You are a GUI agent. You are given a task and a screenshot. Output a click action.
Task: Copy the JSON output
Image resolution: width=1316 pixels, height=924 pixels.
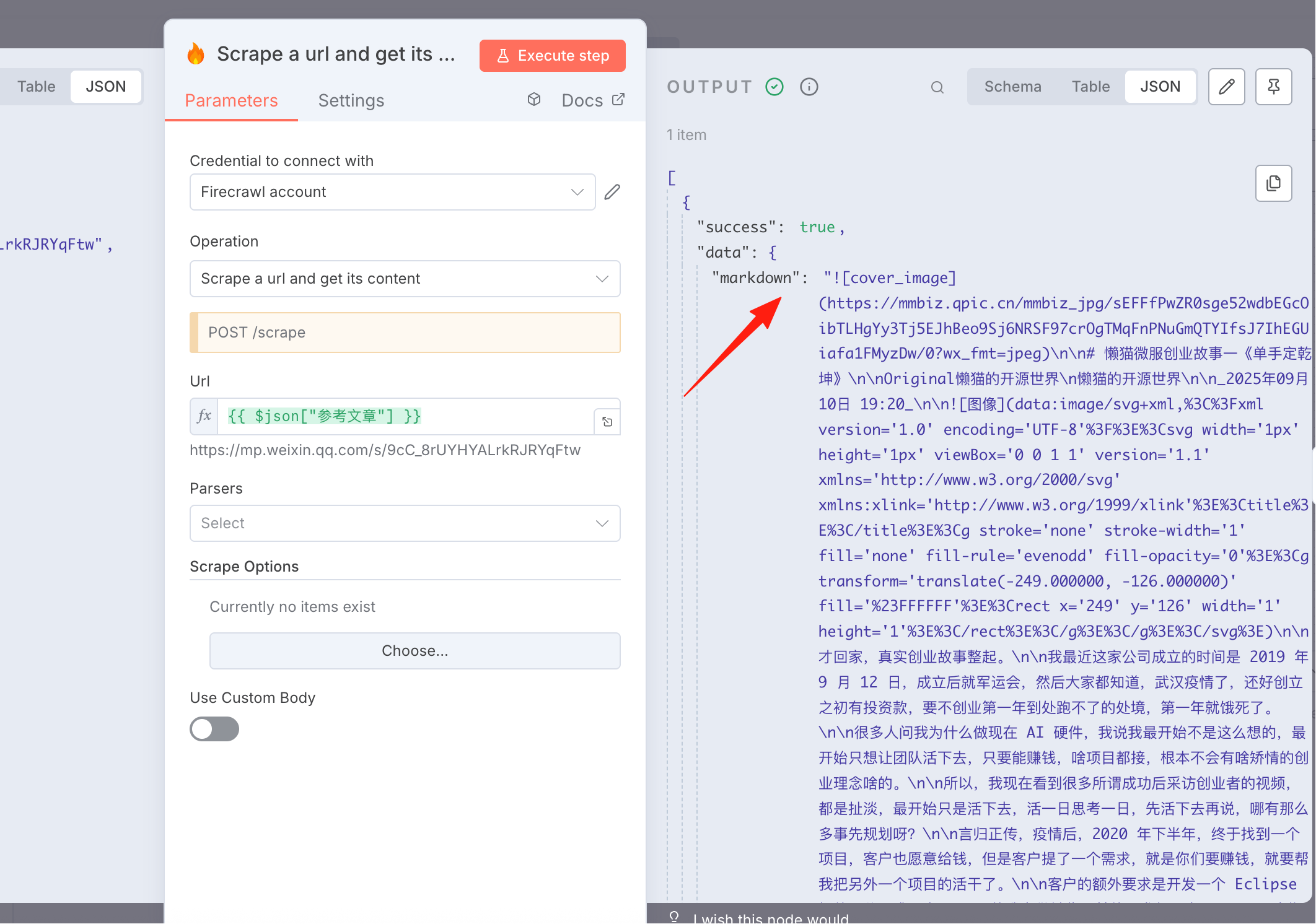pos(1274,183)
